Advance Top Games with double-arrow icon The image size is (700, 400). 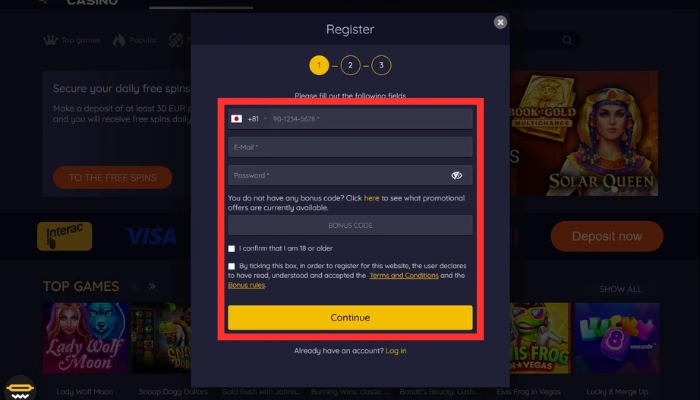pos(152,286)
